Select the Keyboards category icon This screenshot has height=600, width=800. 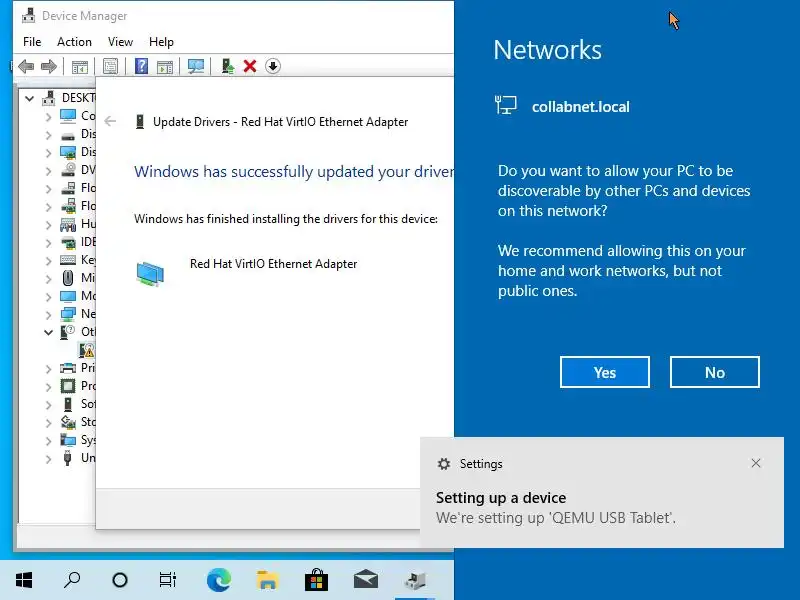pos(68,260)
